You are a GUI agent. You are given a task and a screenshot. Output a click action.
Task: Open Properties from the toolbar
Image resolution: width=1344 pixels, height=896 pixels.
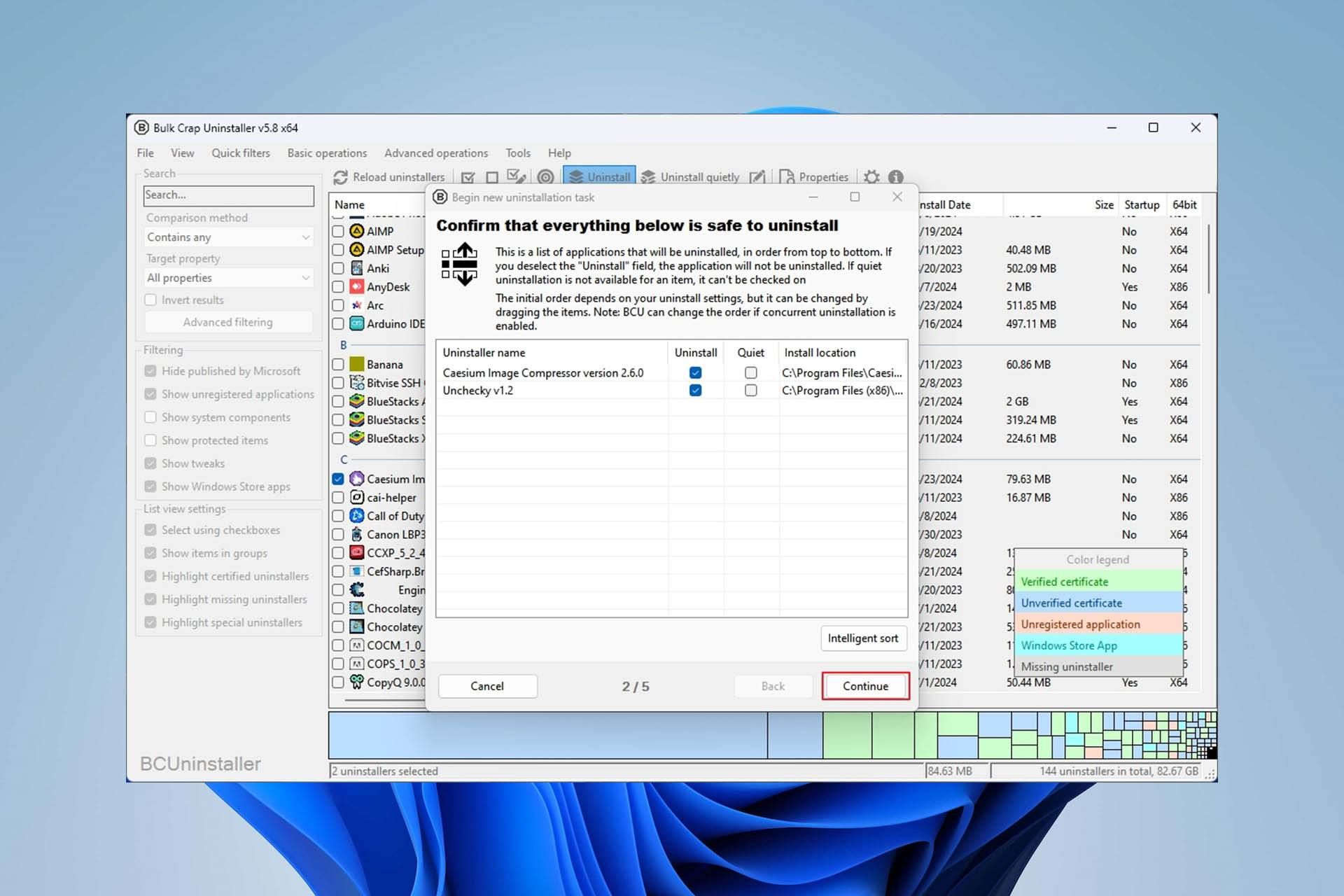(x=813, y=177)
